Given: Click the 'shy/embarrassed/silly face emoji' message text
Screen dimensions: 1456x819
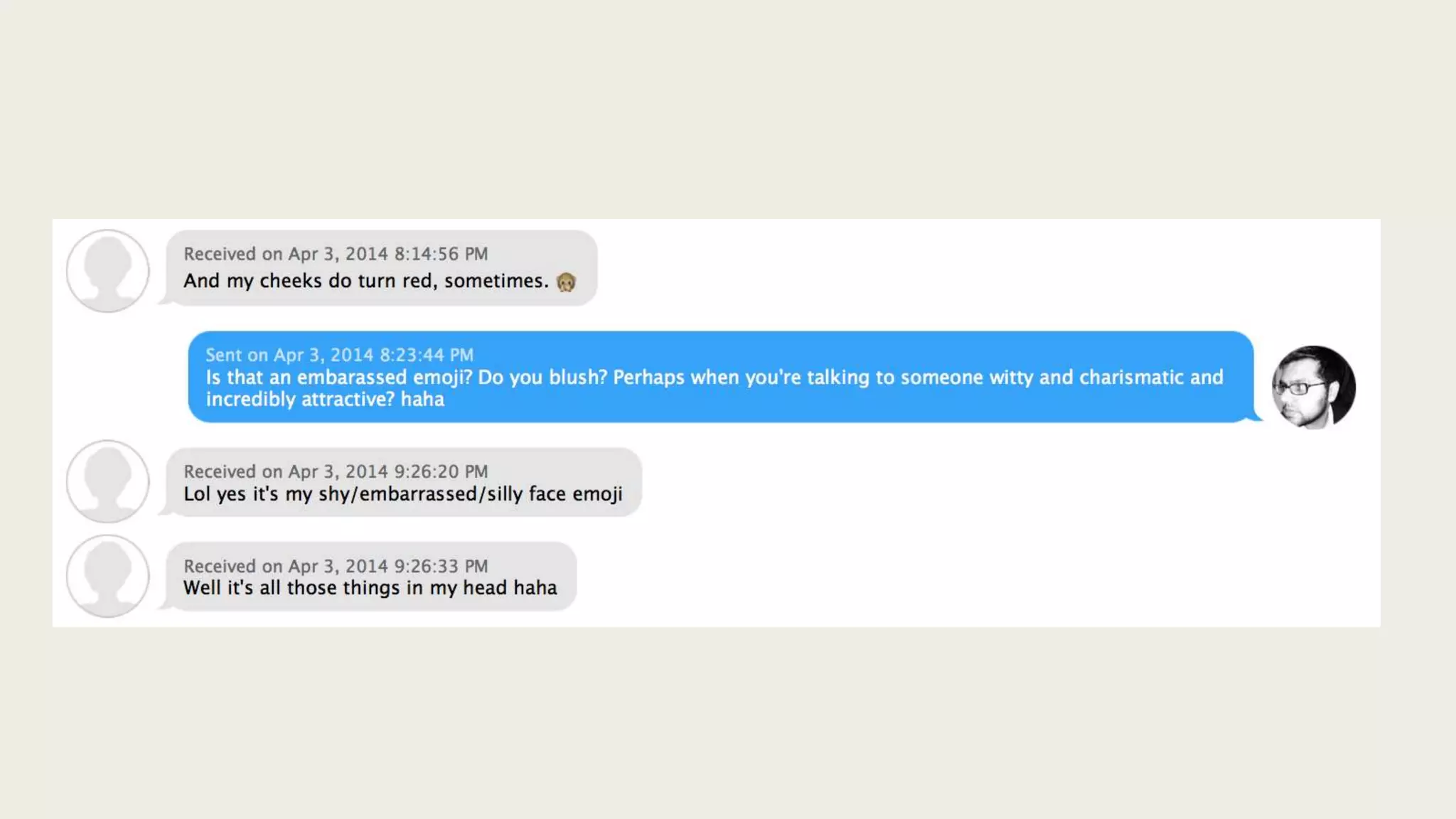Looking at the screenshot, I should click(470, 493).
